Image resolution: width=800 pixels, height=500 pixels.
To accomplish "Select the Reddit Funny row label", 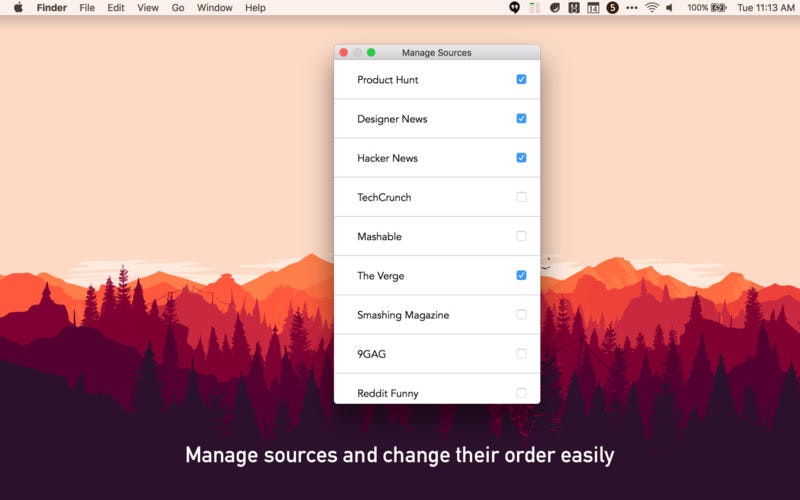I will coord(388,393).
